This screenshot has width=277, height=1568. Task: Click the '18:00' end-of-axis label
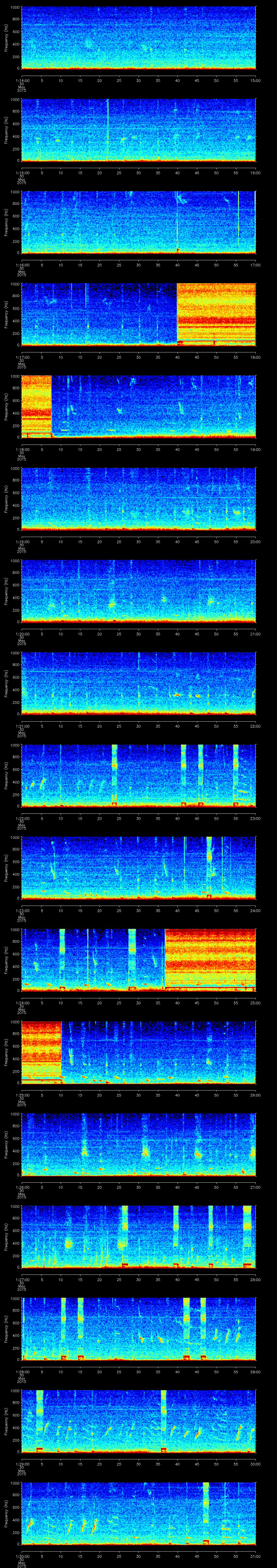point(256,357)
